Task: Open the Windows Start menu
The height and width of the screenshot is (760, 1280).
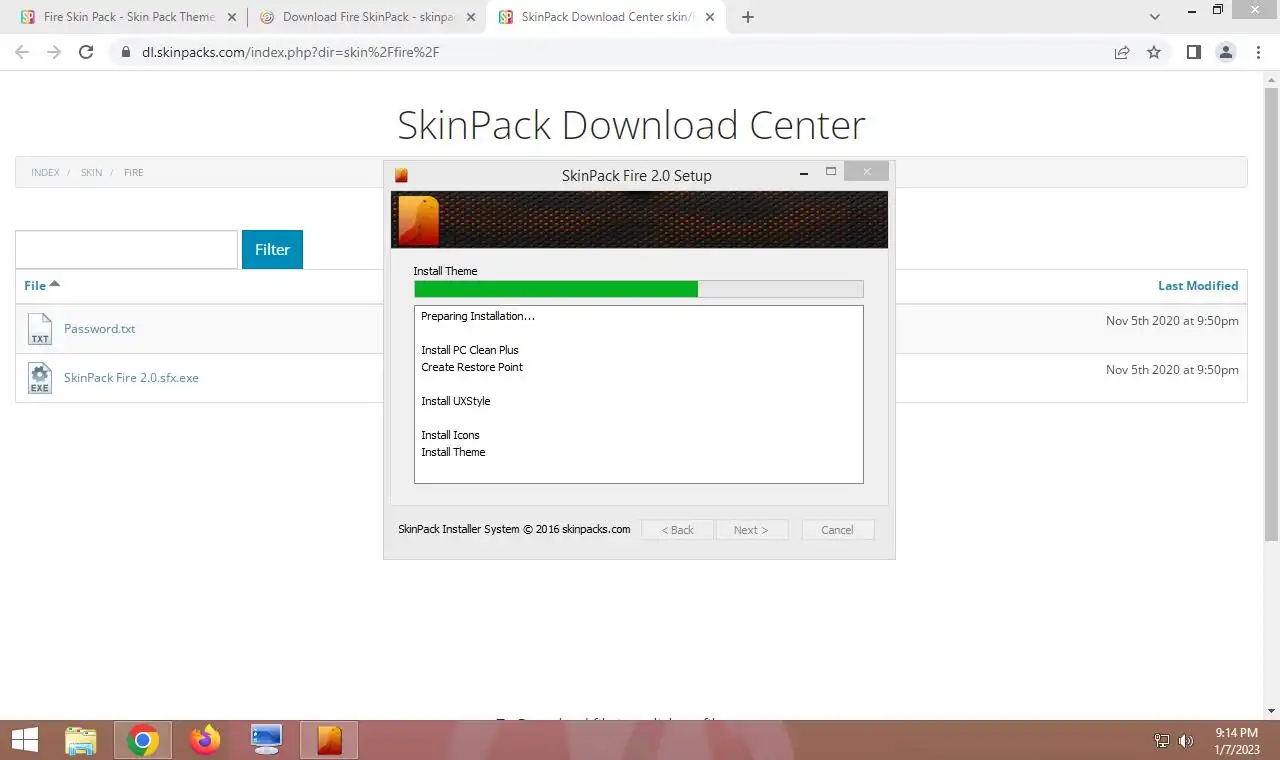Action: (x=24, y=740)
